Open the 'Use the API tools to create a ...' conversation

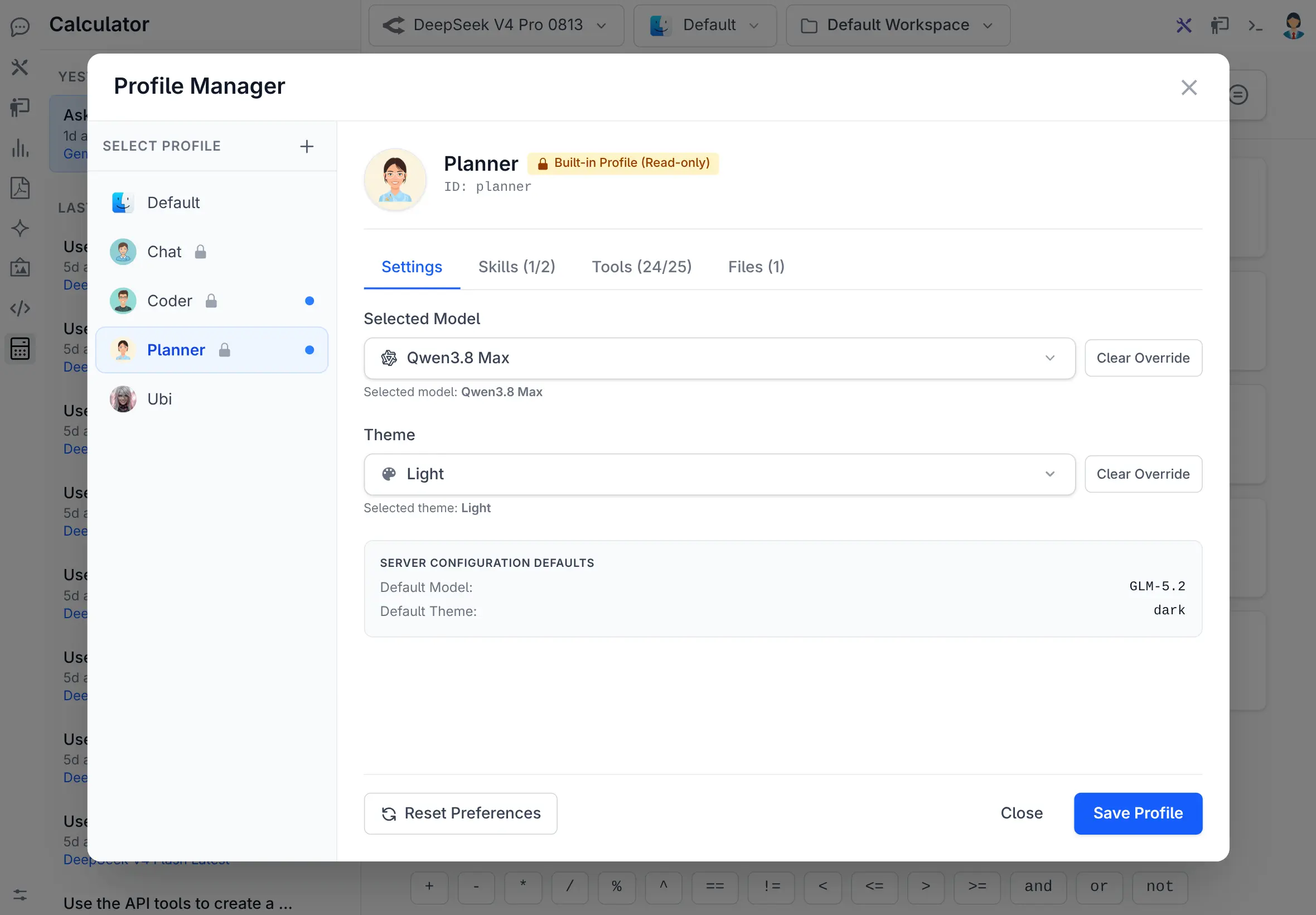point(178,903)
